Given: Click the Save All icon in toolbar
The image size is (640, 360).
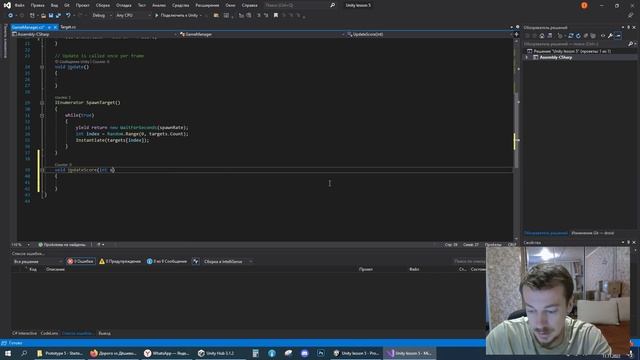Looking at the screenshot, I should (58, 16).
